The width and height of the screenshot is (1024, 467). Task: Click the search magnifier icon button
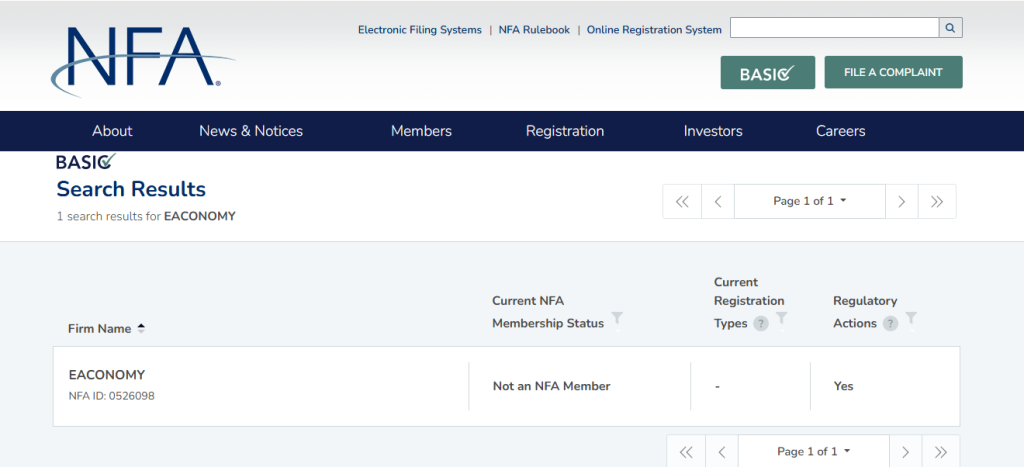pos(950,28)
